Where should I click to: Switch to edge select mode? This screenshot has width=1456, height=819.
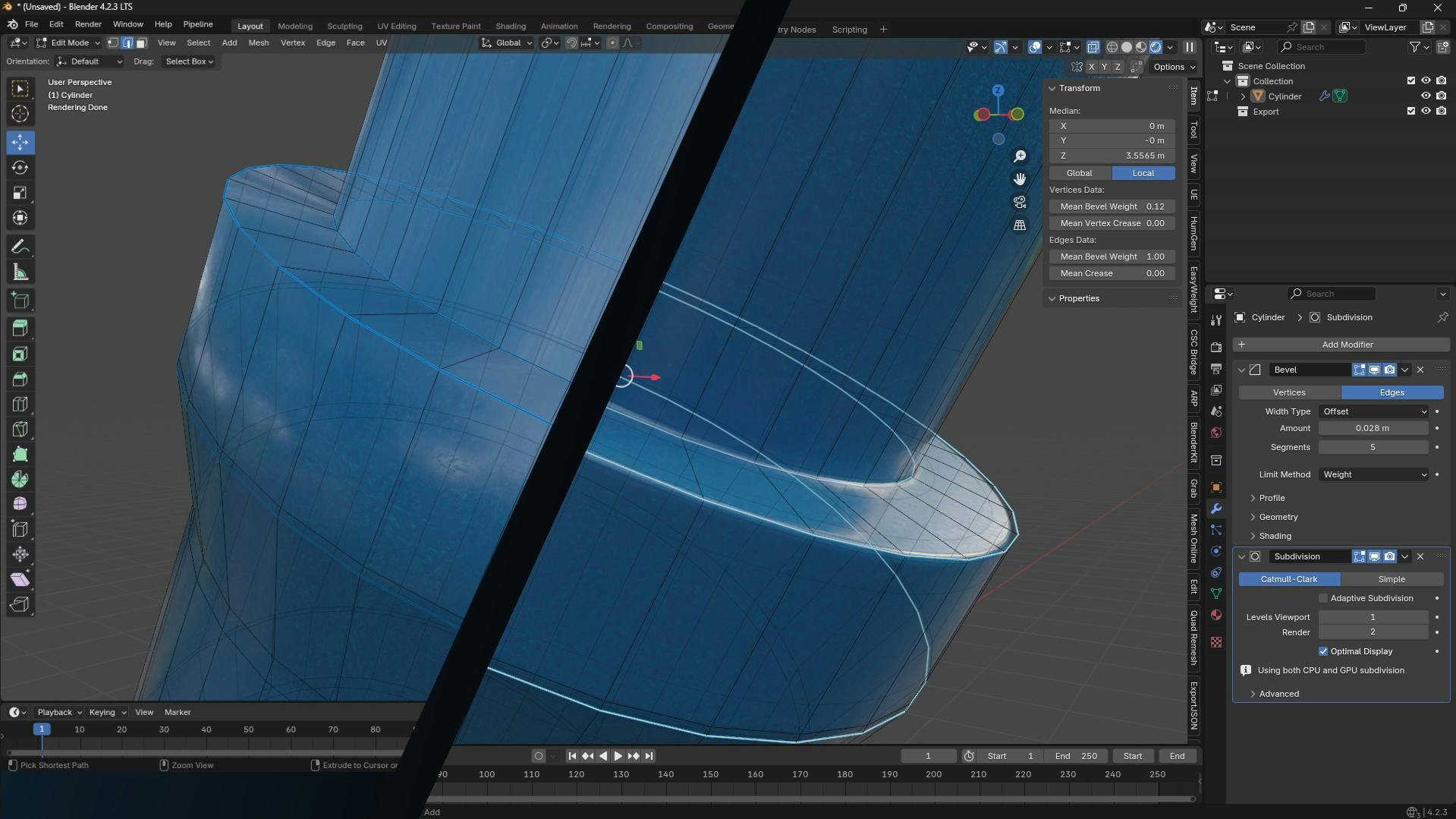tap(127, 43)
